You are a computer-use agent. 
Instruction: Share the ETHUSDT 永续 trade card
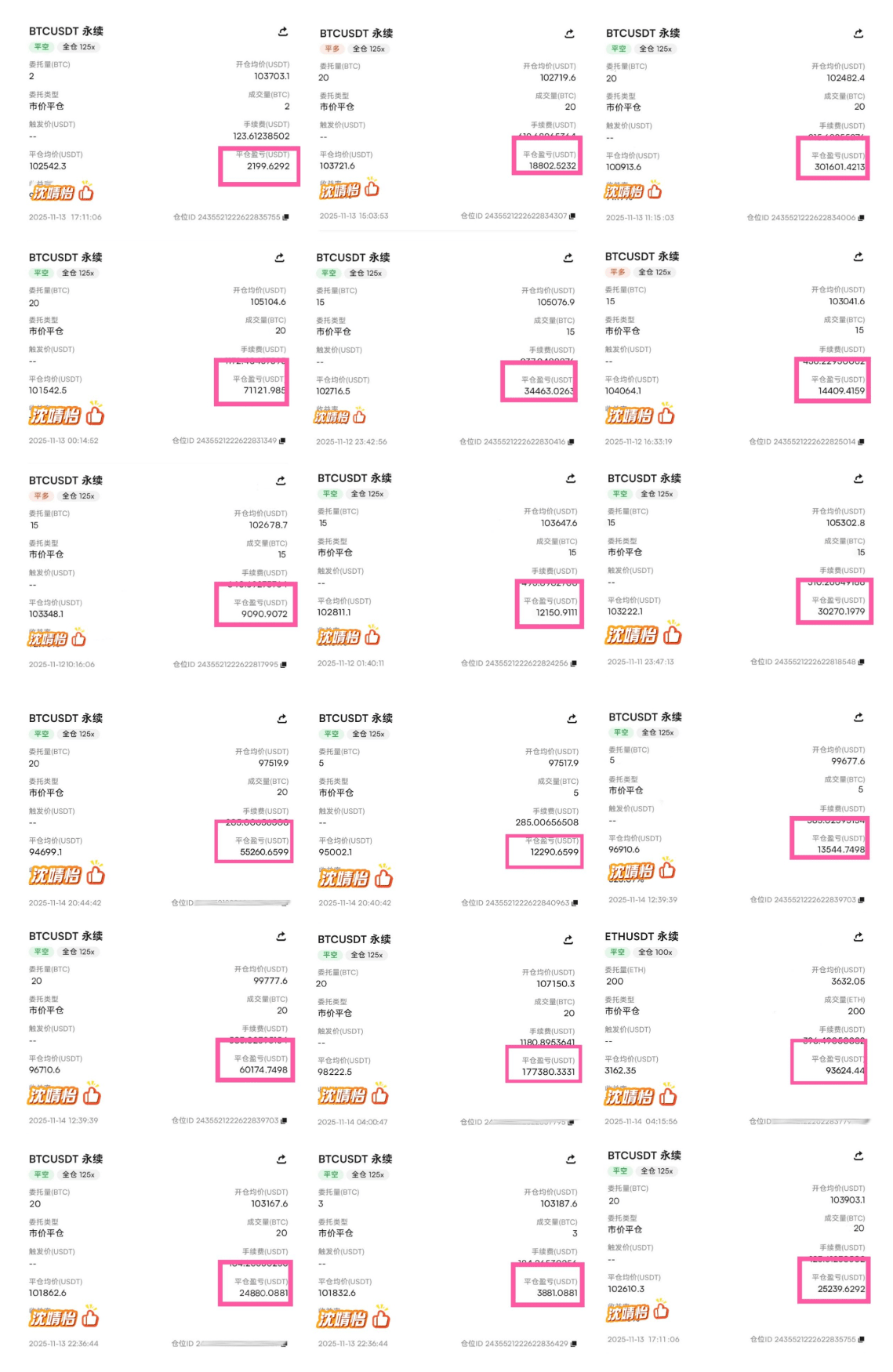coord(859,937)
